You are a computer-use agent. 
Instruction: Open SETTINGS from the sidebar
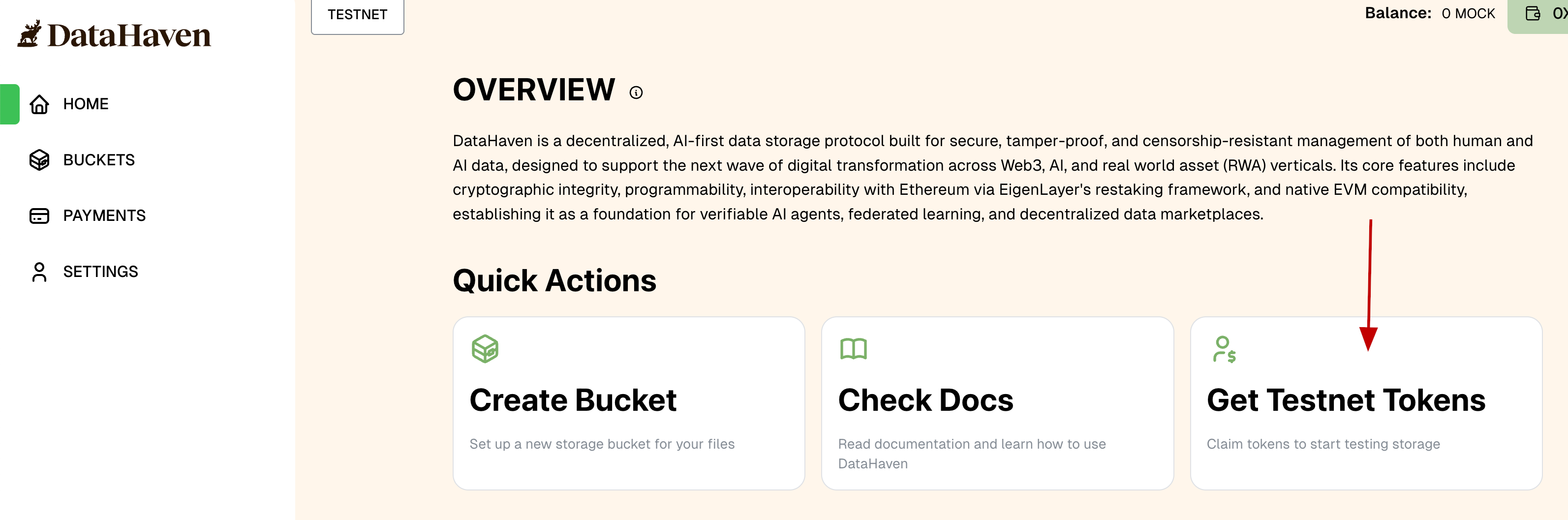(101, 272)
